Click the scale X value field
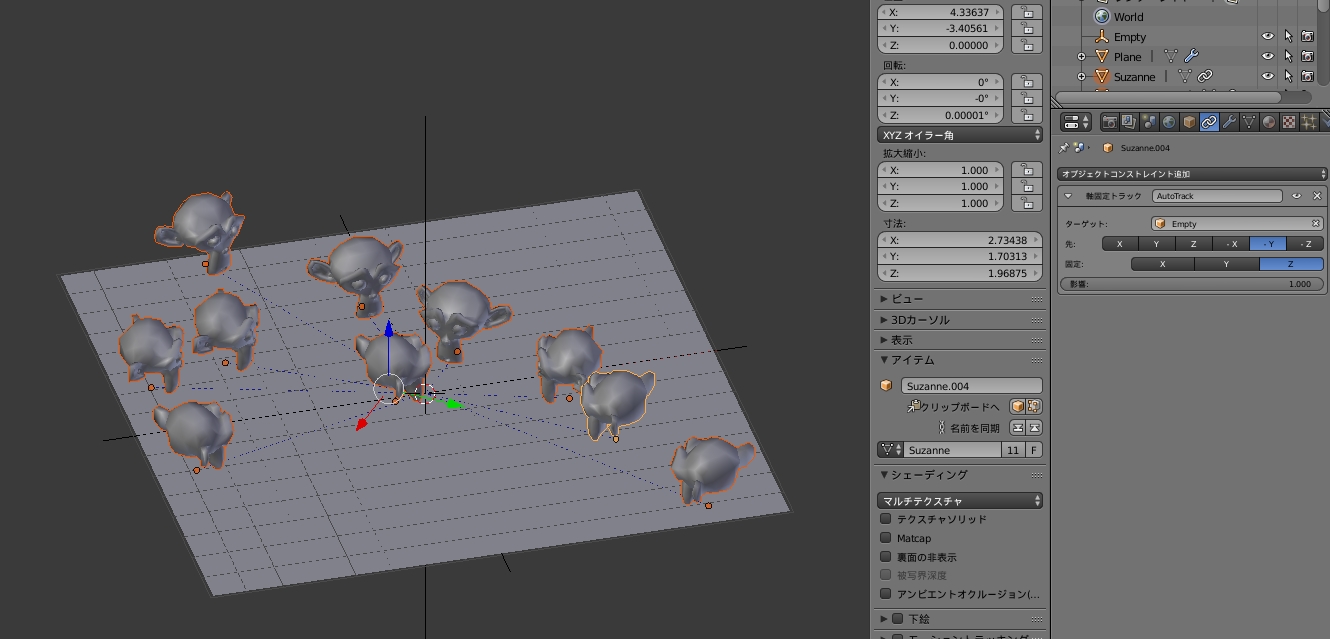Image resolution: width=1330 pixels, height=639 pixels. click(x=942, y=170)
